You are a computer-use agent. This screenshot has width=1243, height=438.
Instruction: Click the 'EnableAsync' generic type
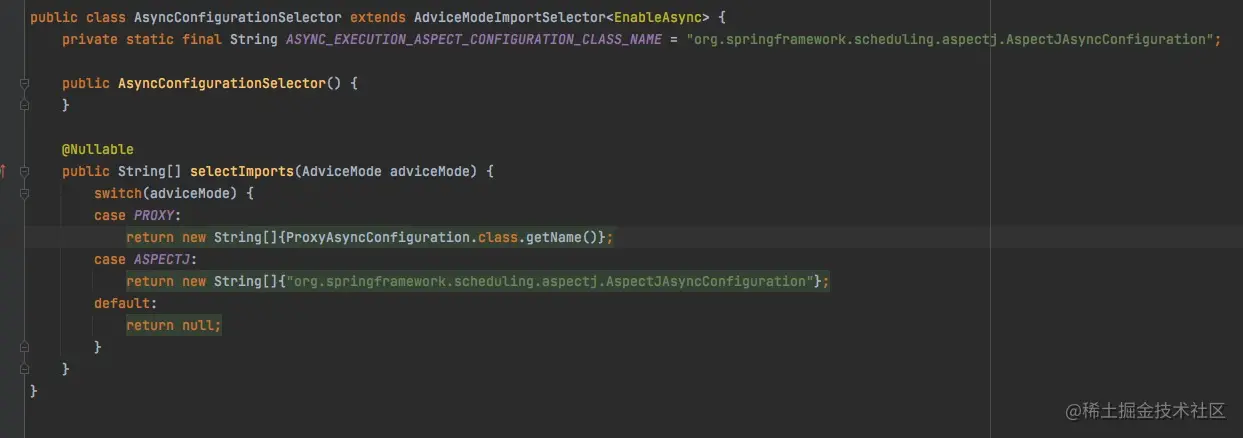coord(658,17)
